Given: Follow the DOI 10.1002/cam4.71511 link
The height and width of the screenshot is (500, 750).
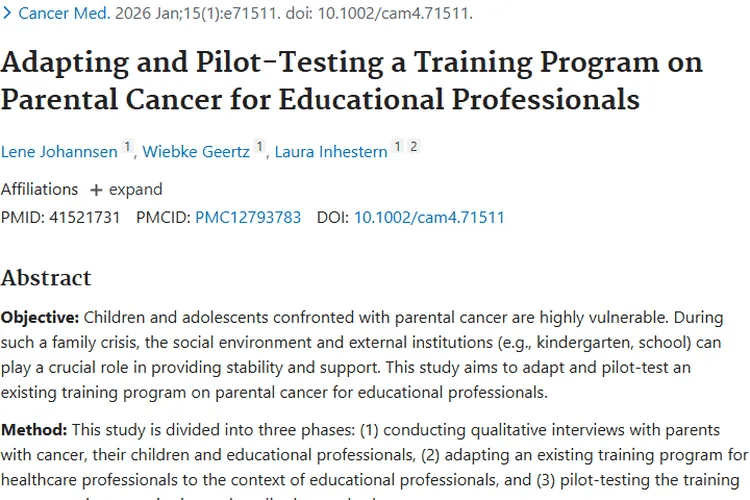Looking at the screenshot, I should click(429, 217).
